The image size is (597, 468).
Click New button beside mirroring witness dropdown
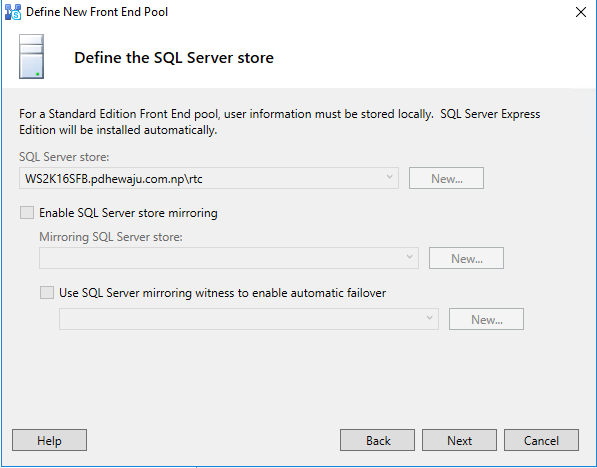(x=486, y=319)
